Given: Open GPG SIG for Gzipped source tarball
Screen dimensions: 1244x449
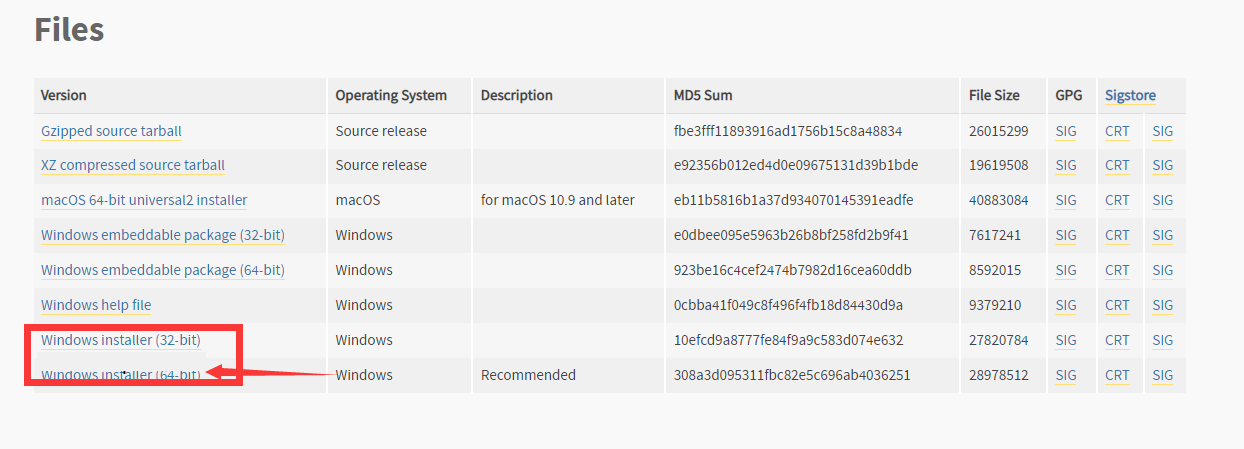Looking at the screenshot, I should (1066, 131).
